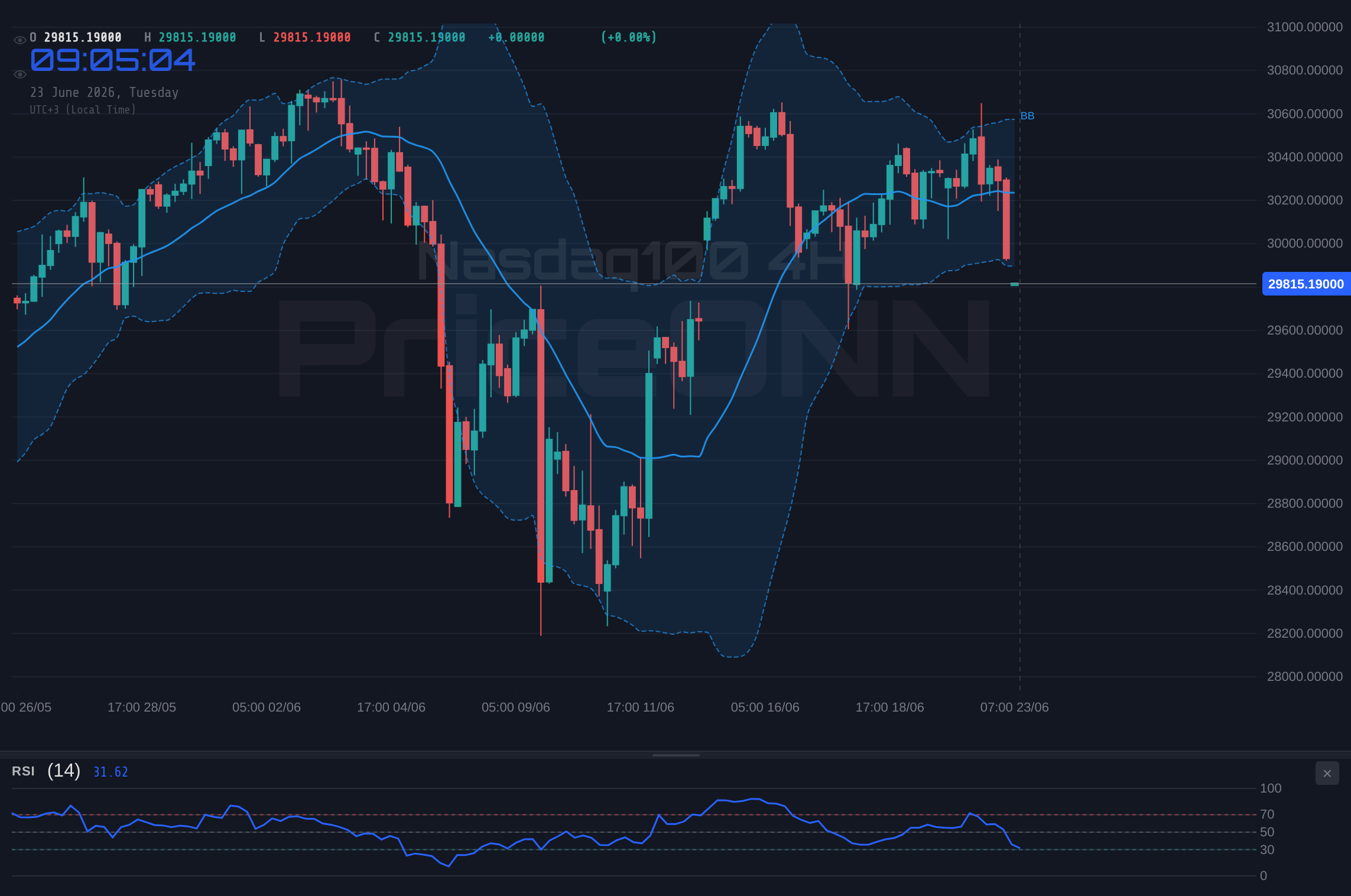The width and height of the screenshot is (1351, 896).
Task: Select the current price tag 29815.19000
Action: (x=1306, y=284)
